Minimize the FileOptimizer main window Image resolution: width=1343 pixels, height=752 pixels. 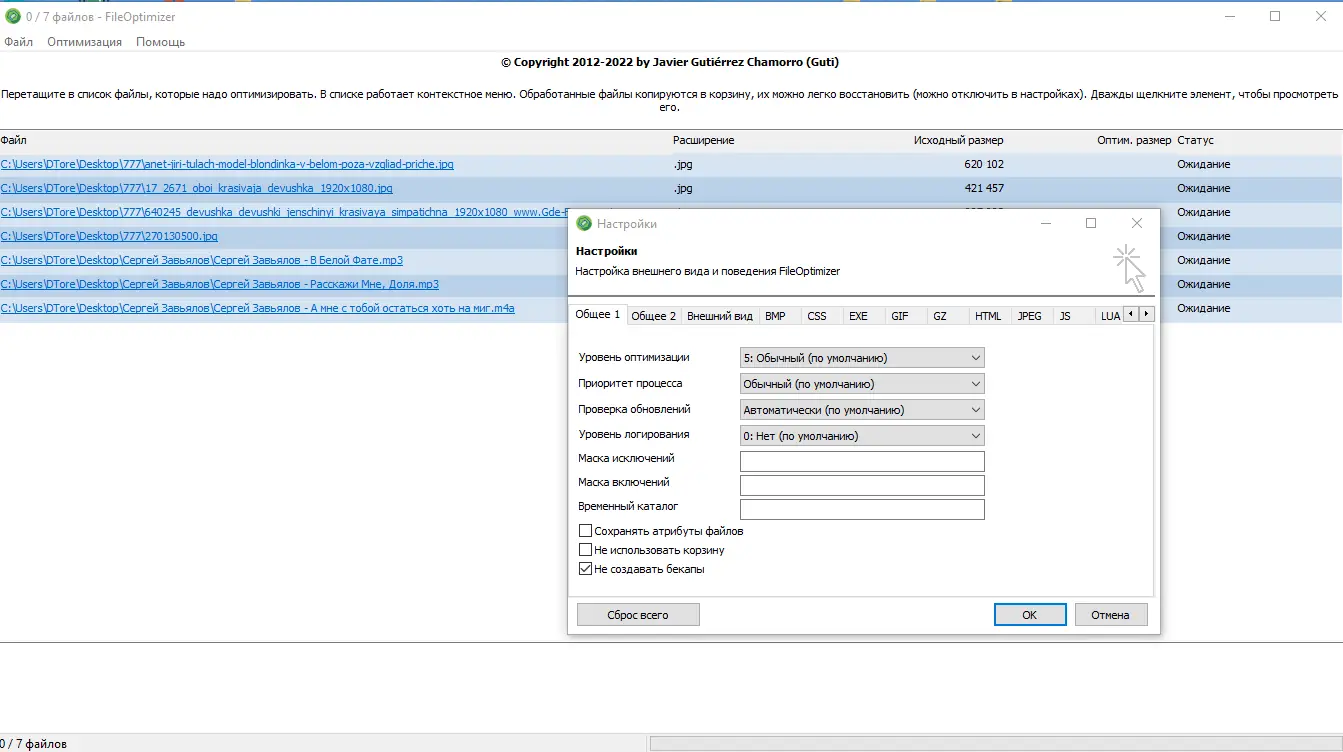click(x=1229, y=16)
